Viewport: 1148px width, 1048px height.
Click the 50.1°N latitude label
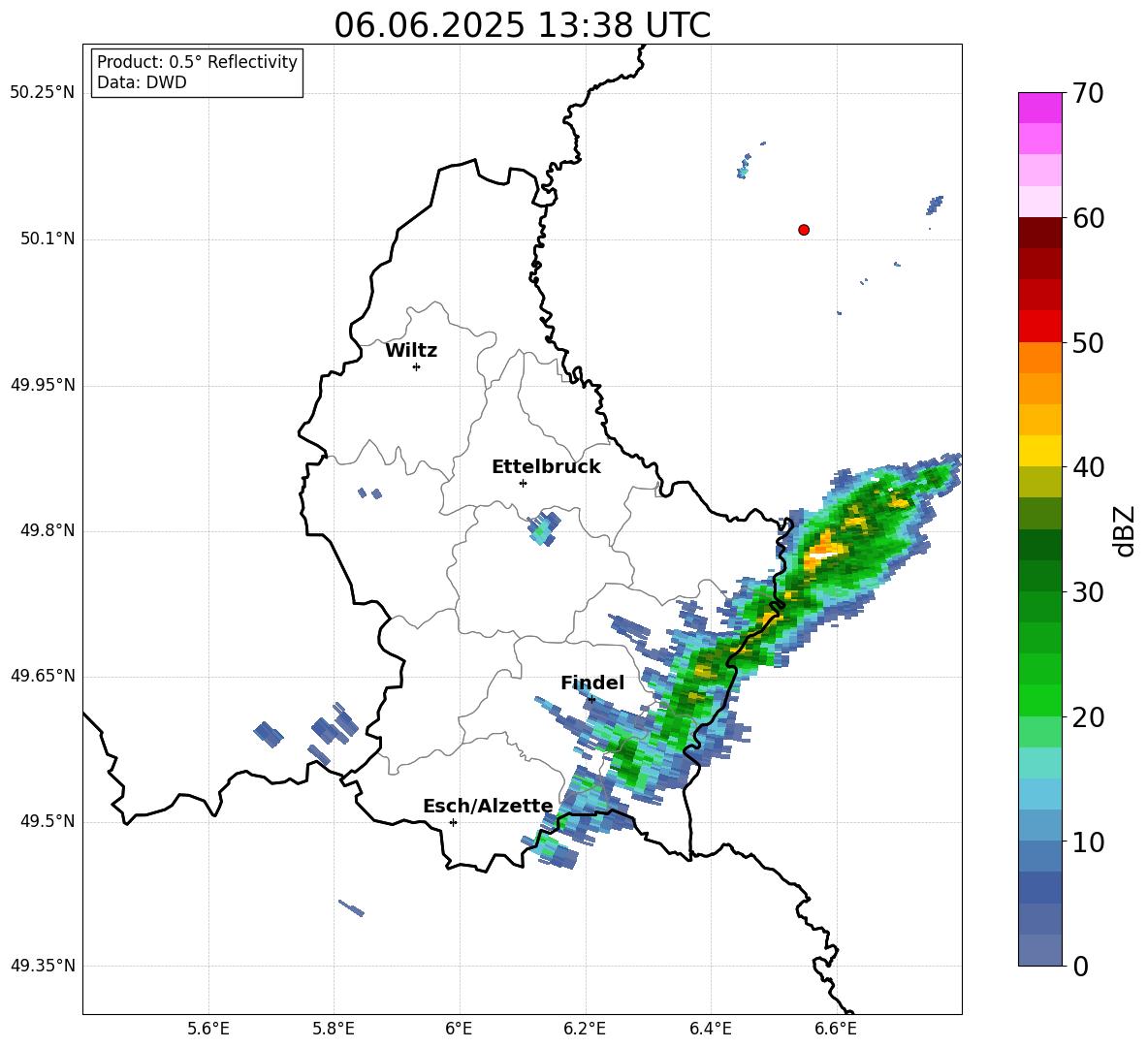click(48, 238)
